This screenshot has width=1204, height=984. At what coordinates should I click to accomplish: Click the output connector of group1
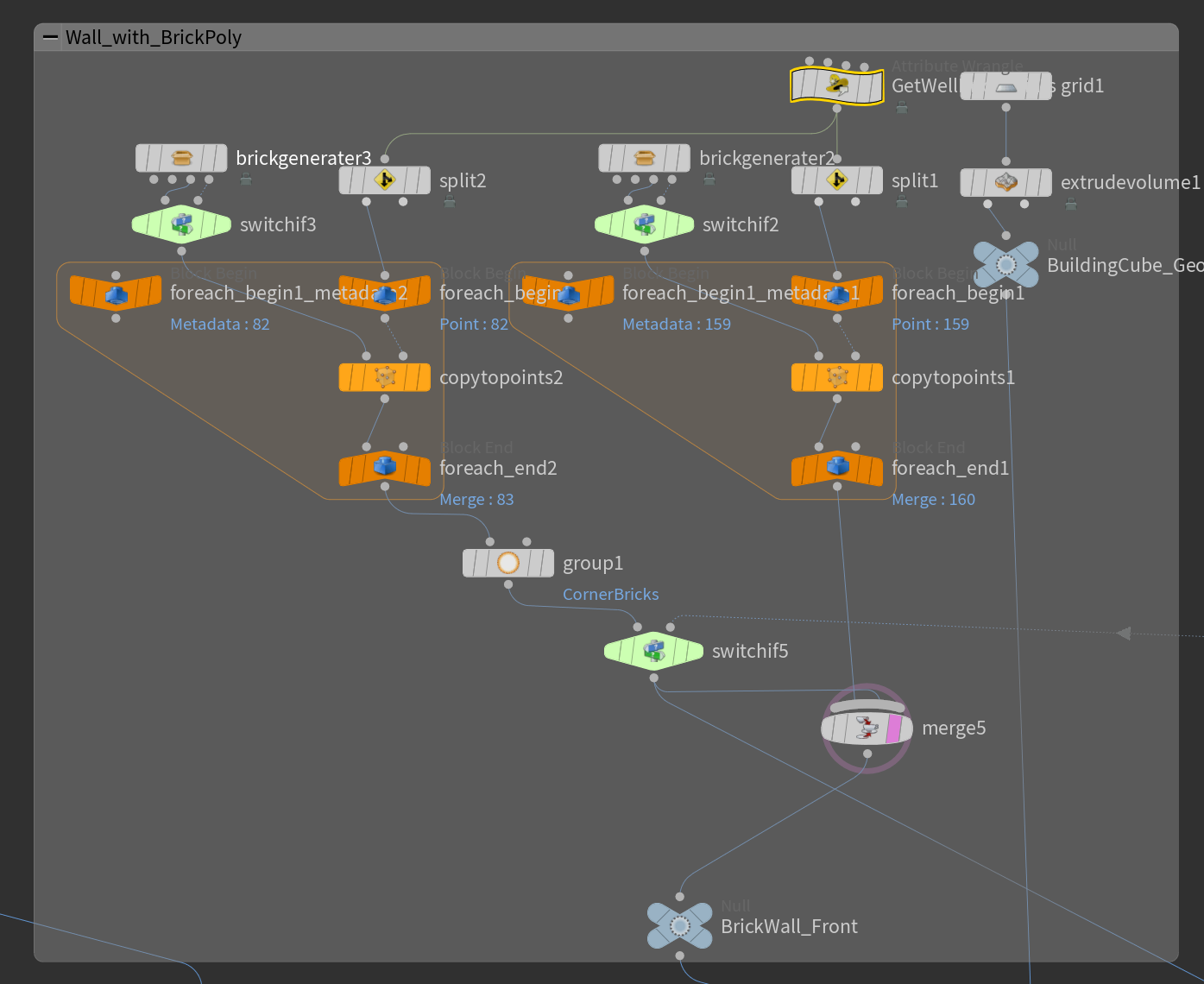pos(508,584)
